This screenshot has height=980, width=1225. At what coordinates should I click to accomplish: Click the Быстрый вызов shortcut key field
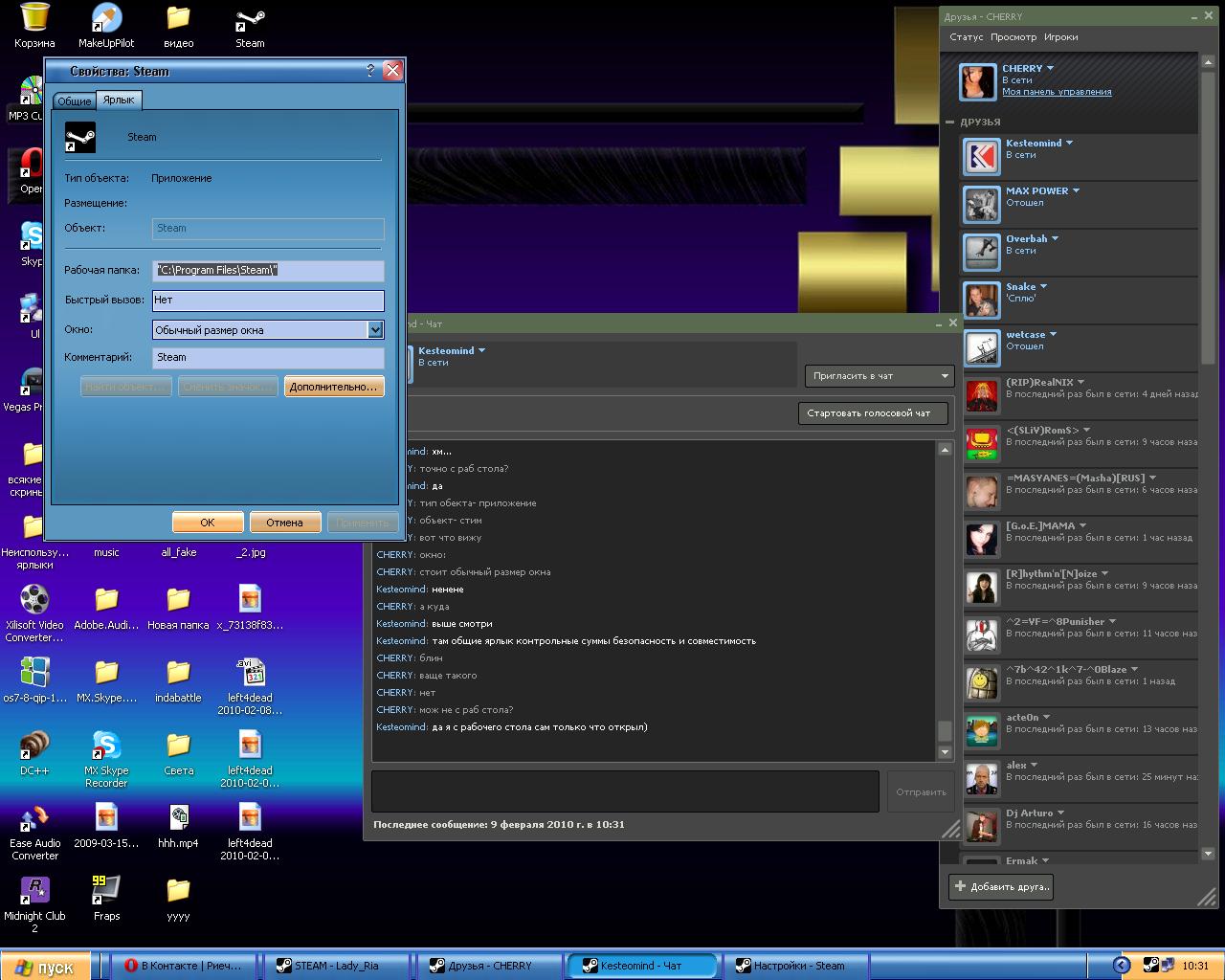268,301
